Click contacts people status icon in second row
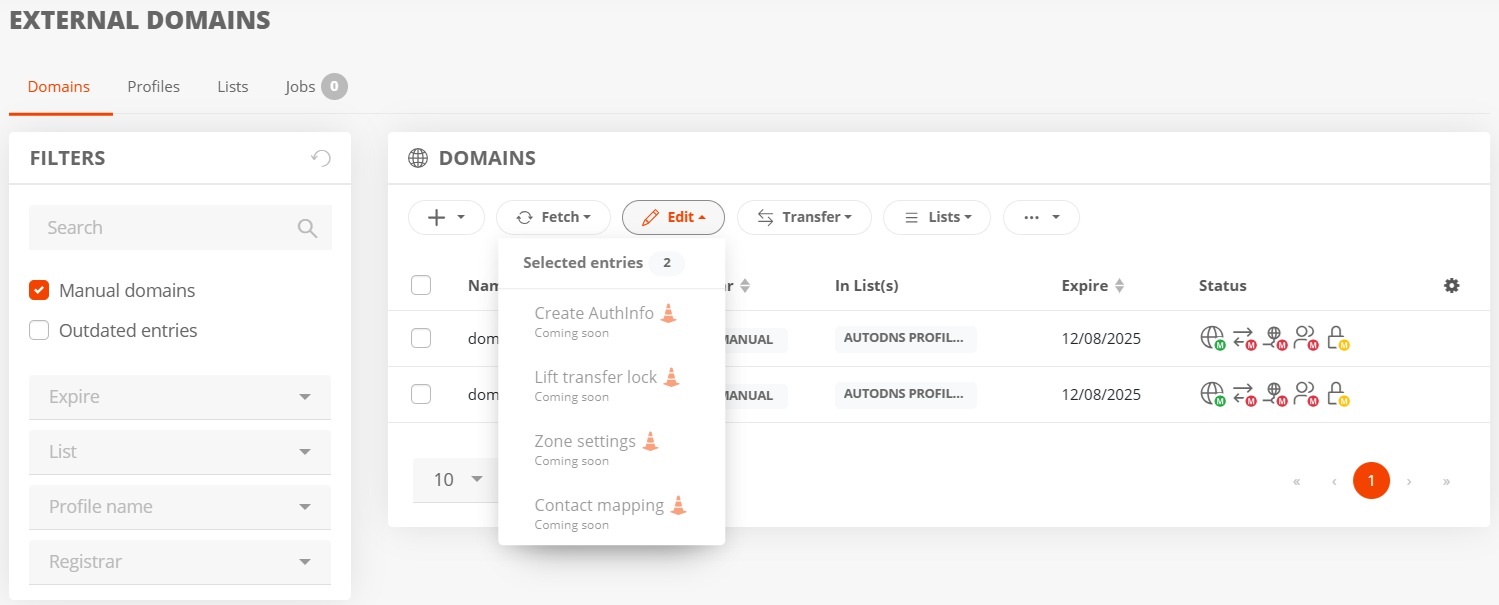This screenshot has width=1499, height=605. coord(1306,395)
